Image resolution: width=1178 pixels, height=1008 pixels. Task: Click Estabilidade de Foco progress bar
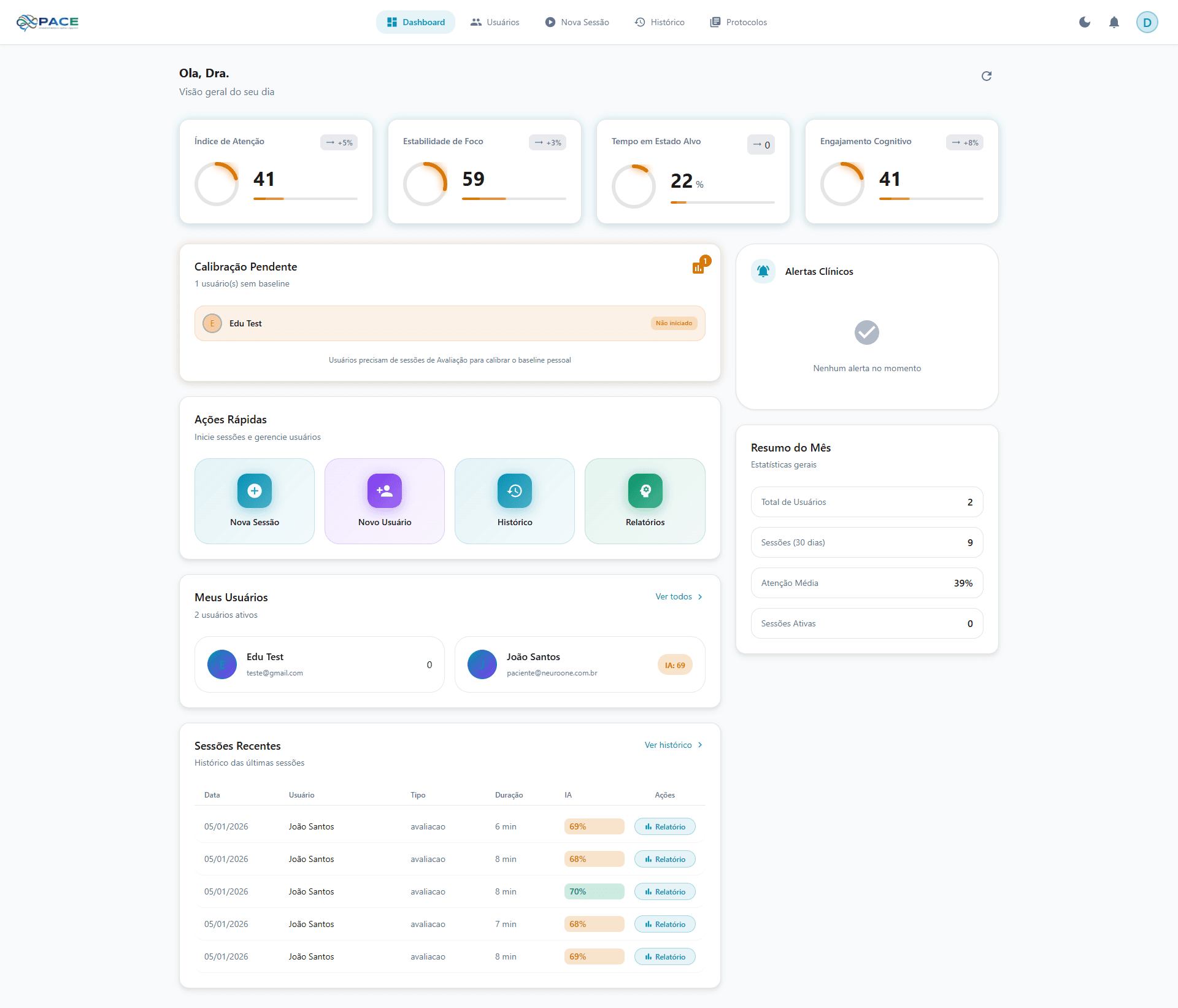tap(514, 199)
